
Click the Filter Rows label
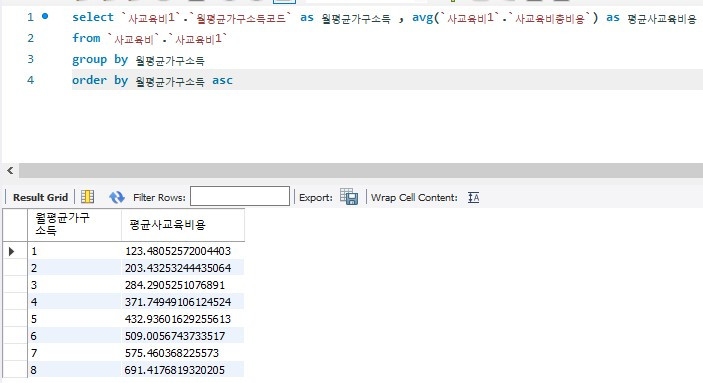pos(159,198)
